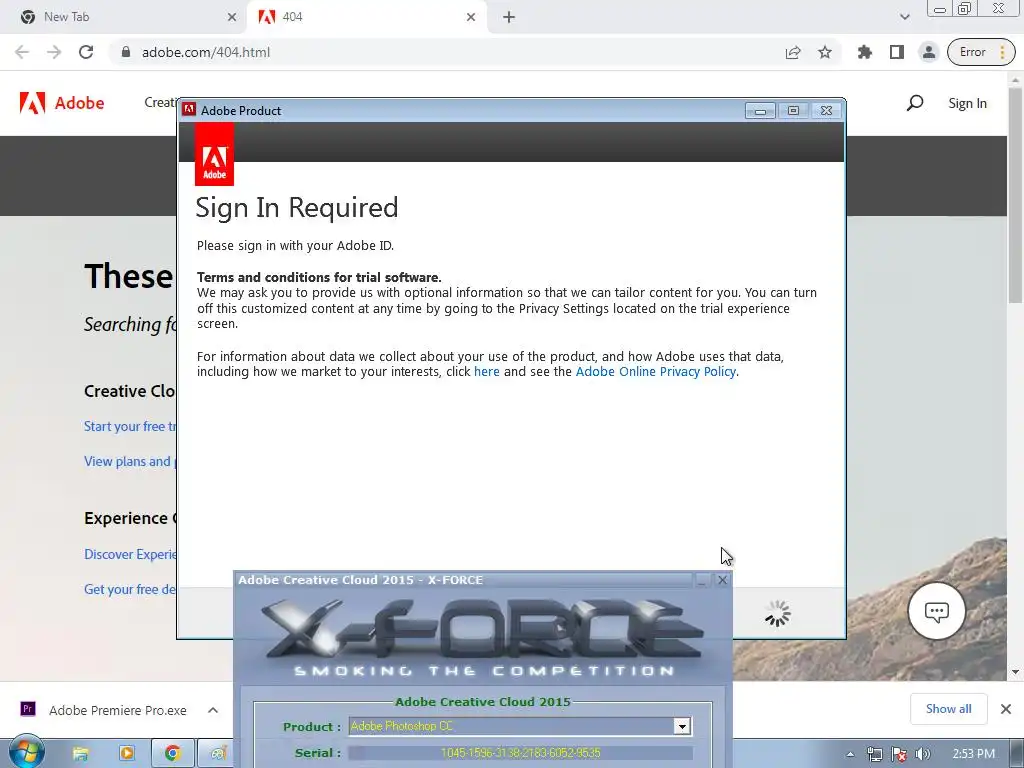This screenshot has width=1024, height=768.
Task: Click the Chrome icon in the taskbar
Action: [x=172, y=754]
